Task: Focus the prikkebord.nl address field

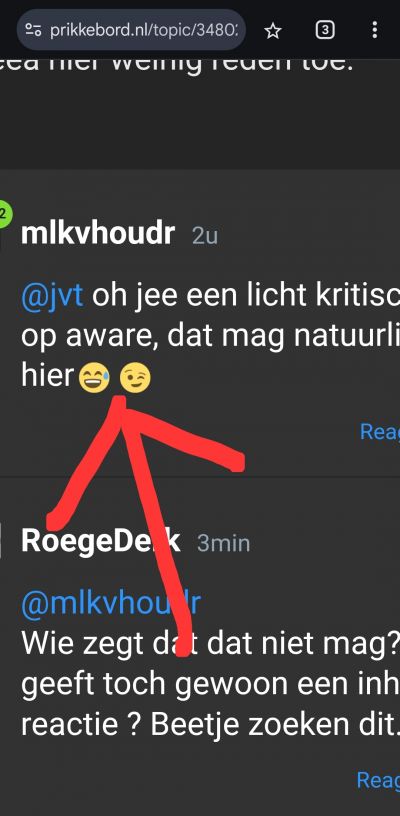Action: (x=132, y=30)
